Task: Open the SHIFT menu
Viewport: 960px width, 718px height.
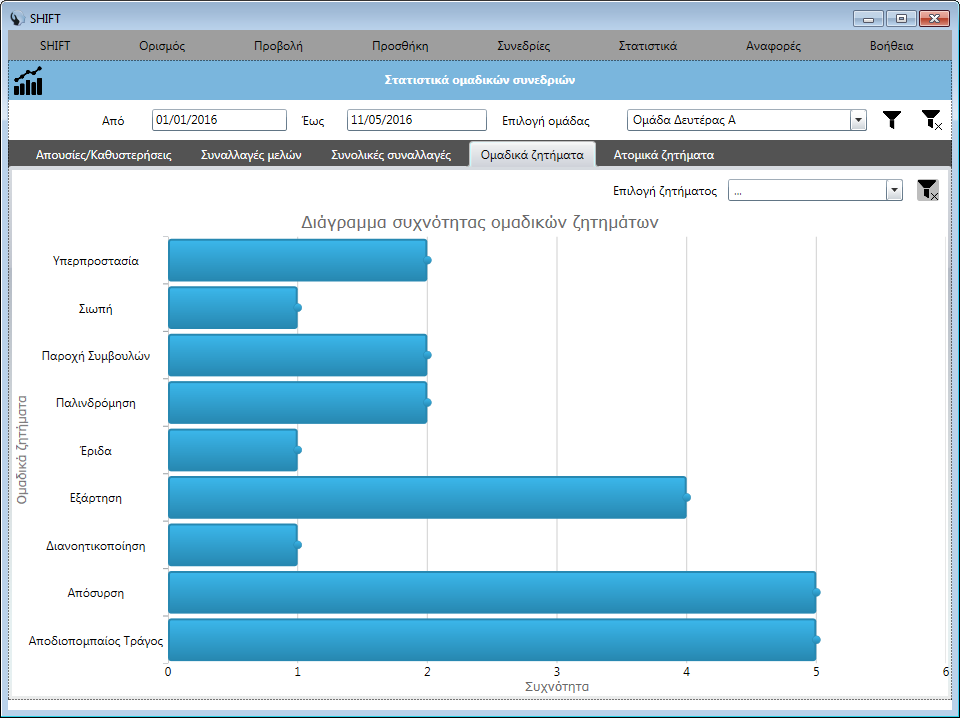Action: pyautogui.click(x=55, y=46)
